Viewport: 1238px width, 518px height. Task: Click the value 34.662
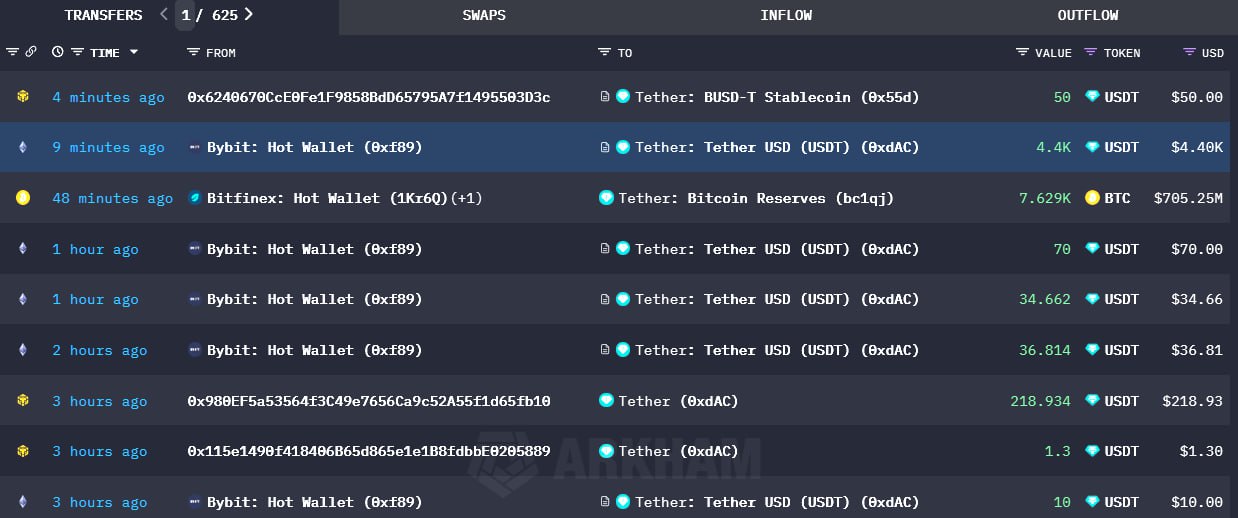tap(1045, 299)
